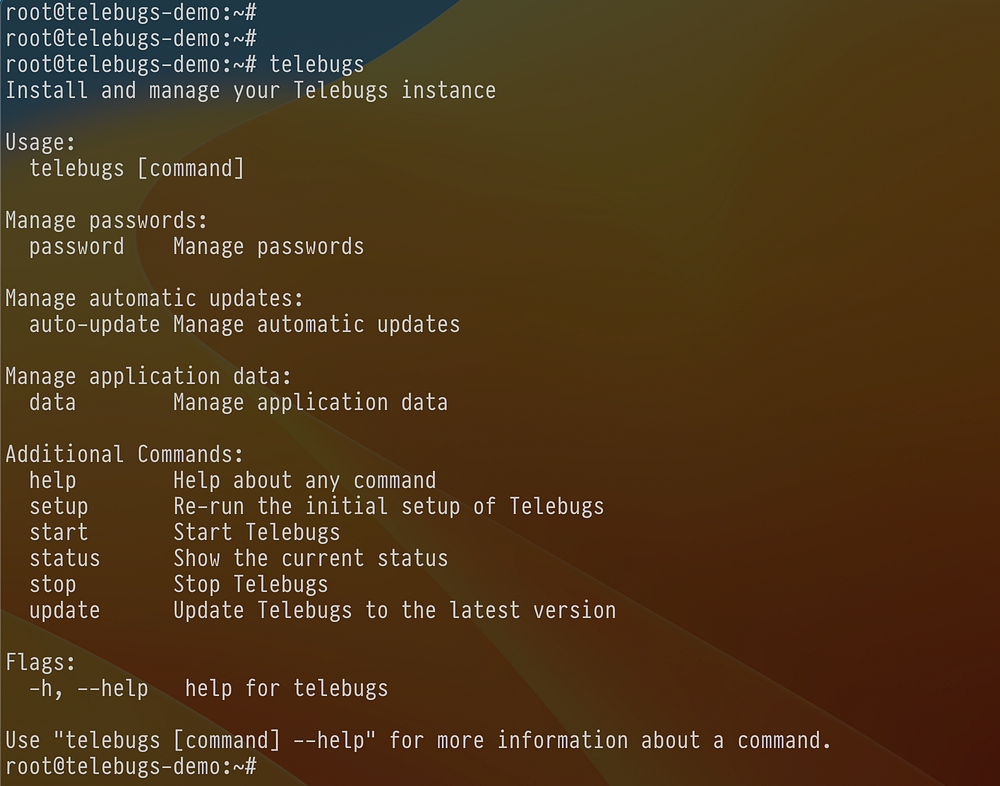Click the typed 'telebugs' command text
The height and width of the screenshot is (786, 1000).
pos(317,65)
